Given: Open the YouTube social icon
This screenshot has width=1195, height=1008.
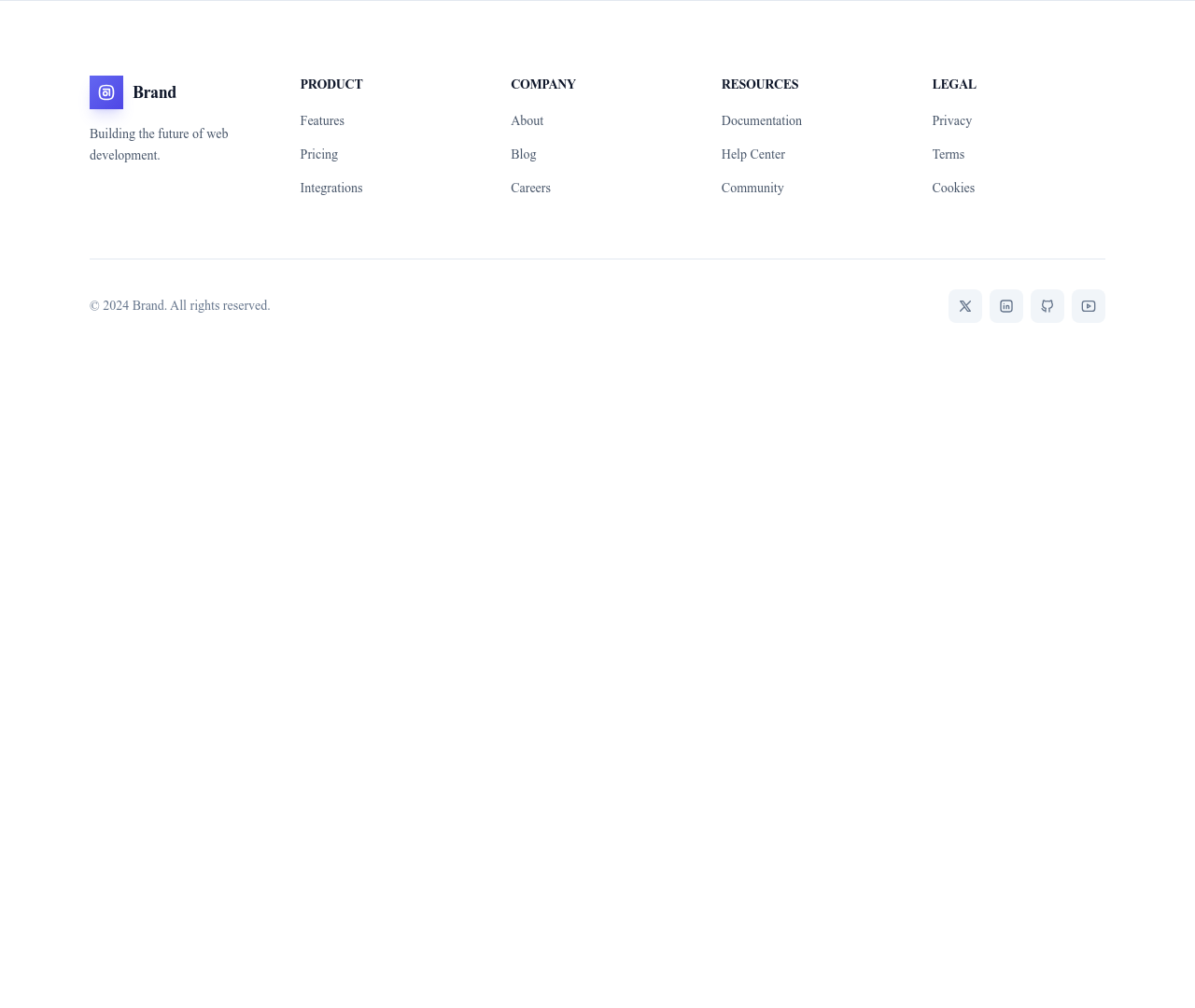Looking at the screenshot, I should pyautogui.click(x=1089, y=306).
